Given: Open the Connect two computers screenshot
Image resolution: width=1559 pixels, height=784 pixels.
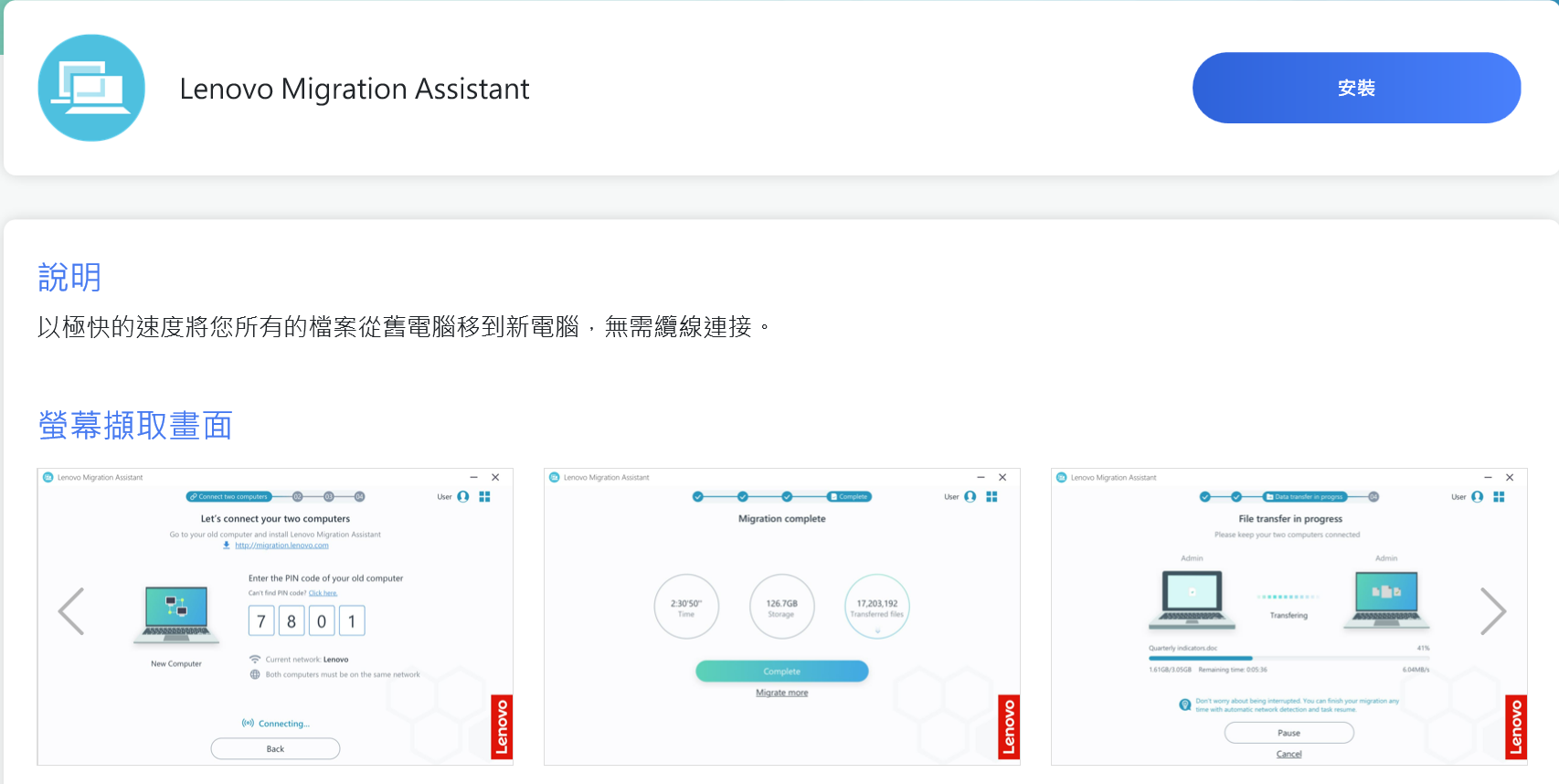Looking at the screenshot, I should (275, 617).
